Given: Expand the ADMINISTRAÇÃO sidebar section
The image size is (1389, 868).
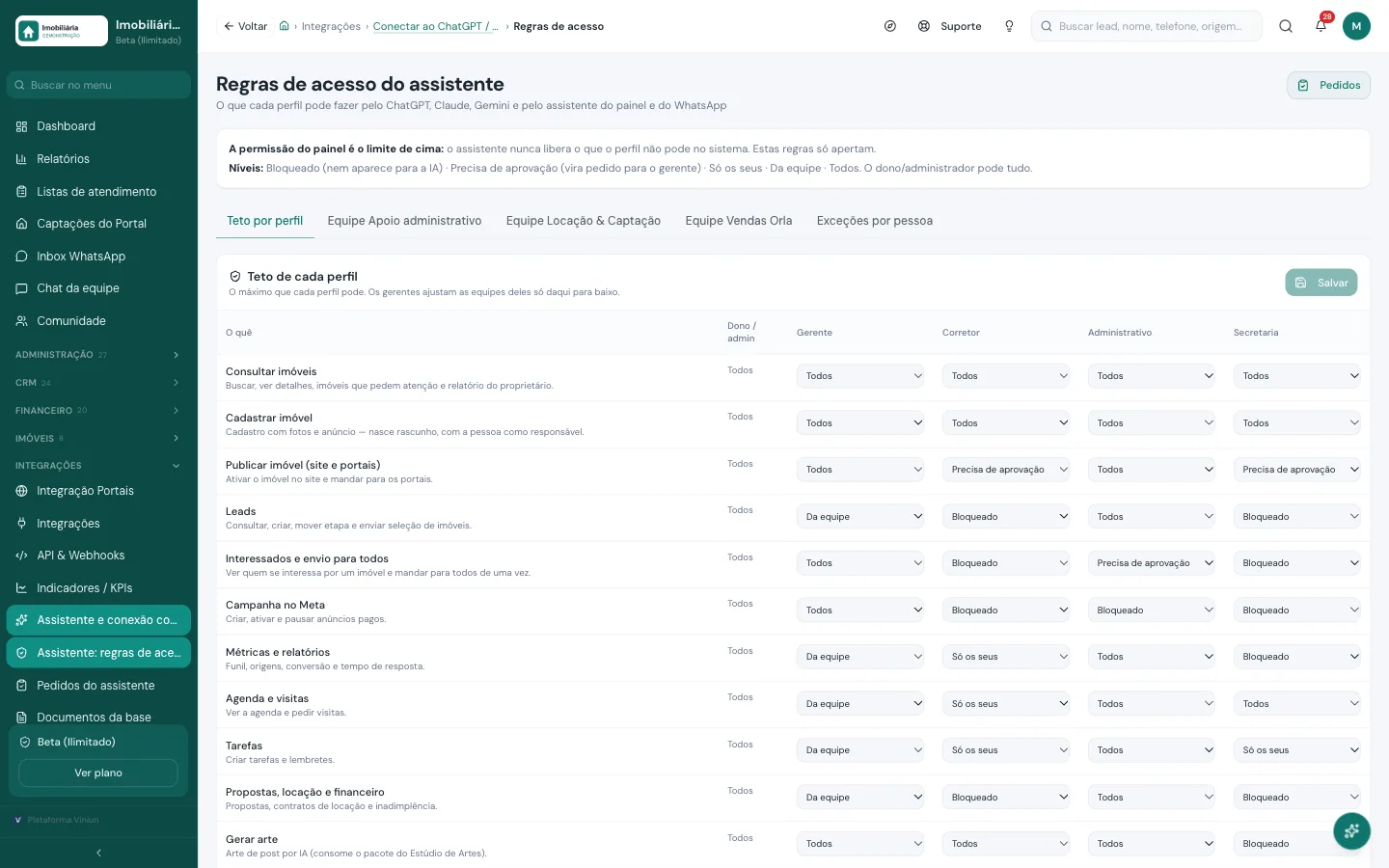Looking at the screenshot, I should [98, 355].
